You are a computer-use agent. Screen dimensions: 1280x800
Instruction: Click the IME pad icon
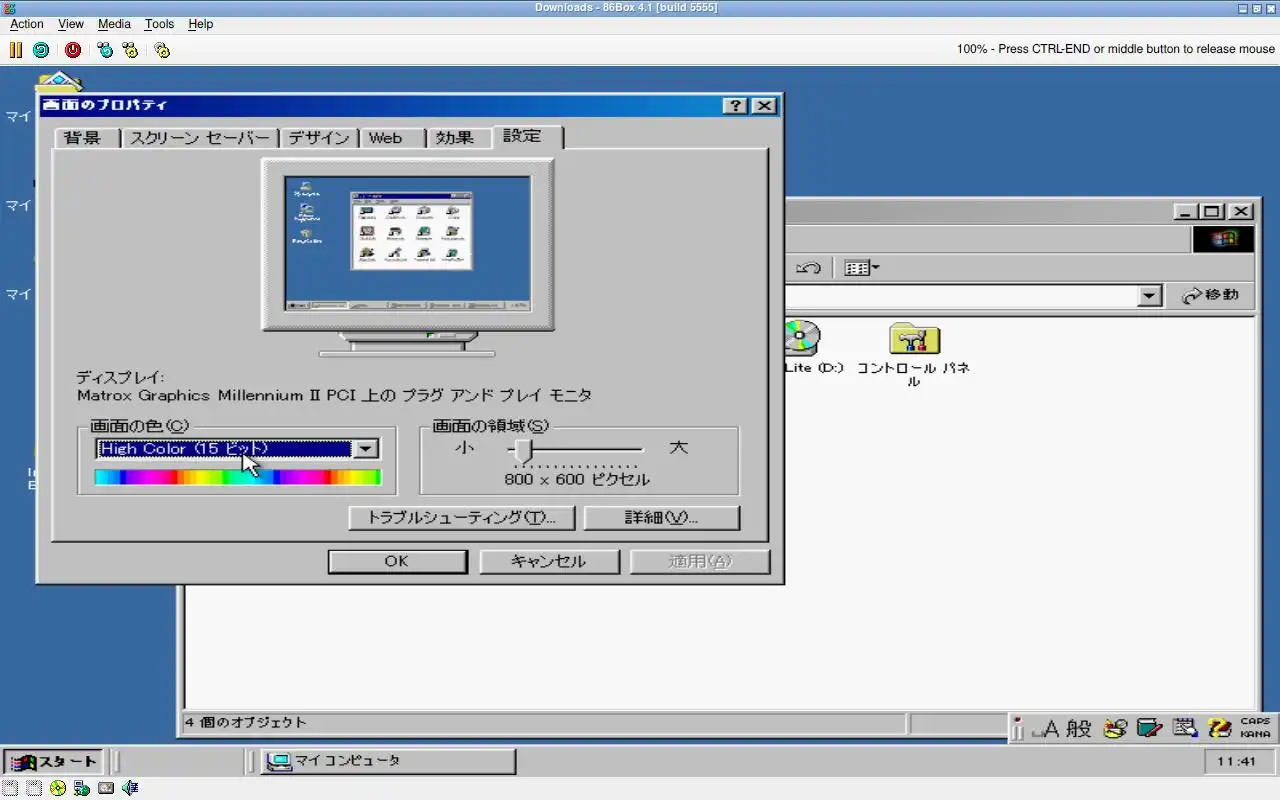coord(1115,729)
